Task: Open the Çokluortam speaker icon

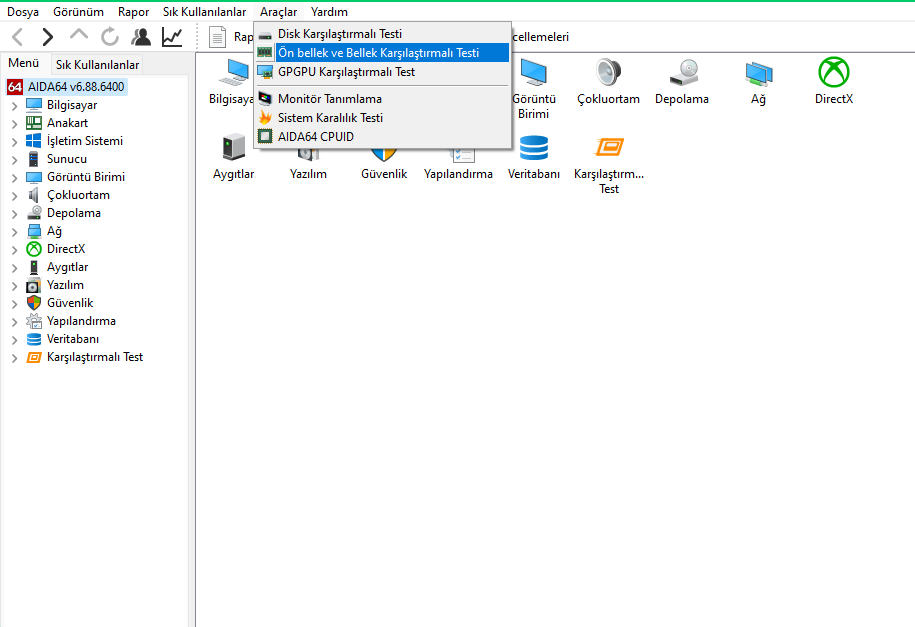Action: point(609,72)
